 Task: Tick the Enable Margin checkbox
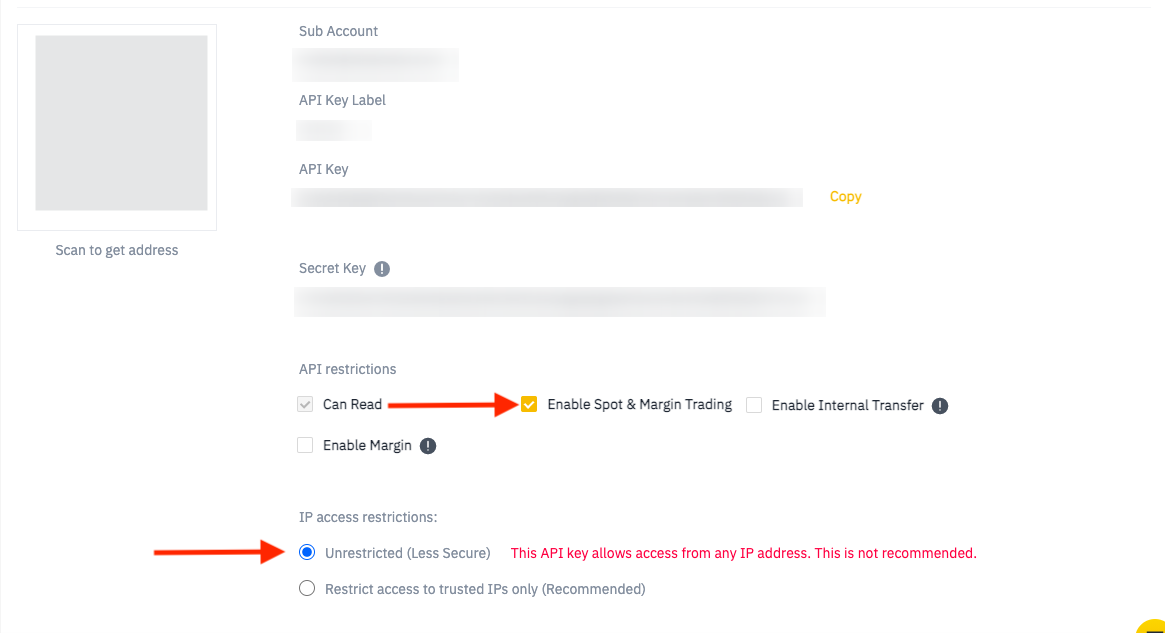coord(306,446)
